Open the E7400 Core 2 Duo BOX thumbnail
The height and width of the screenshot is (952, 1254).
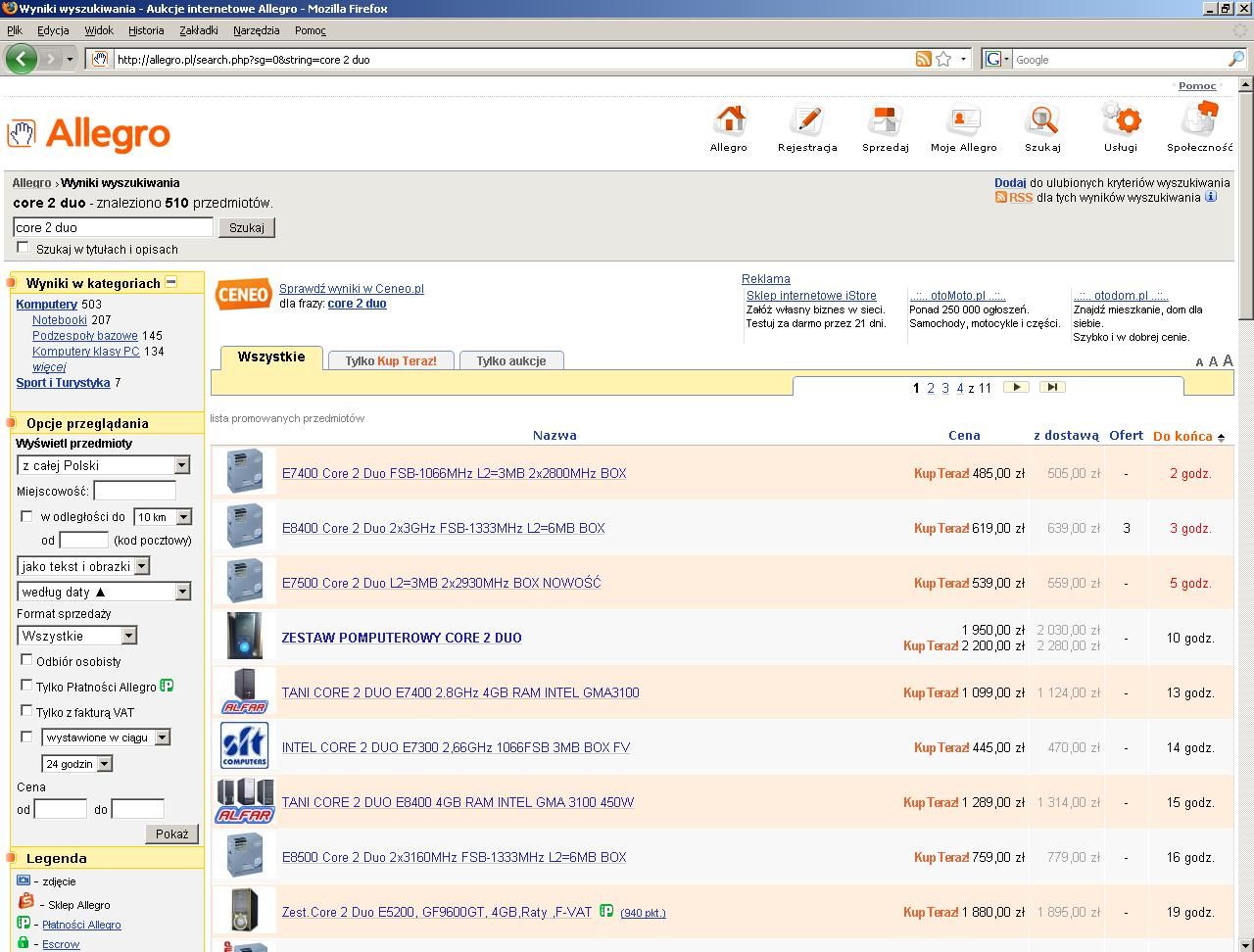pyautogui.click(x=244, y=472)
